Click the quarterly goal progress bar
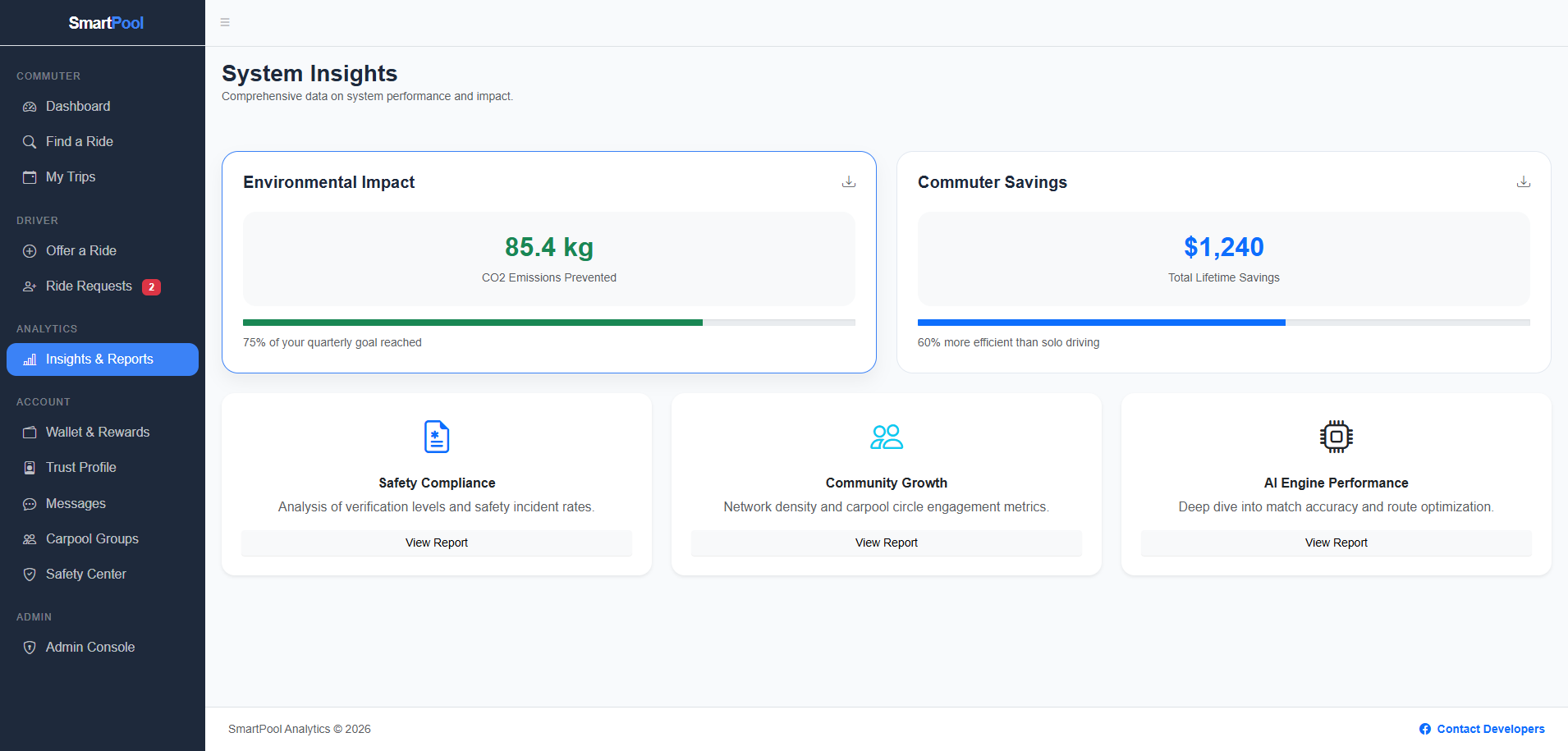This screenshot has height=751, width=1568. pyautogui.click(x=549, y=322)
